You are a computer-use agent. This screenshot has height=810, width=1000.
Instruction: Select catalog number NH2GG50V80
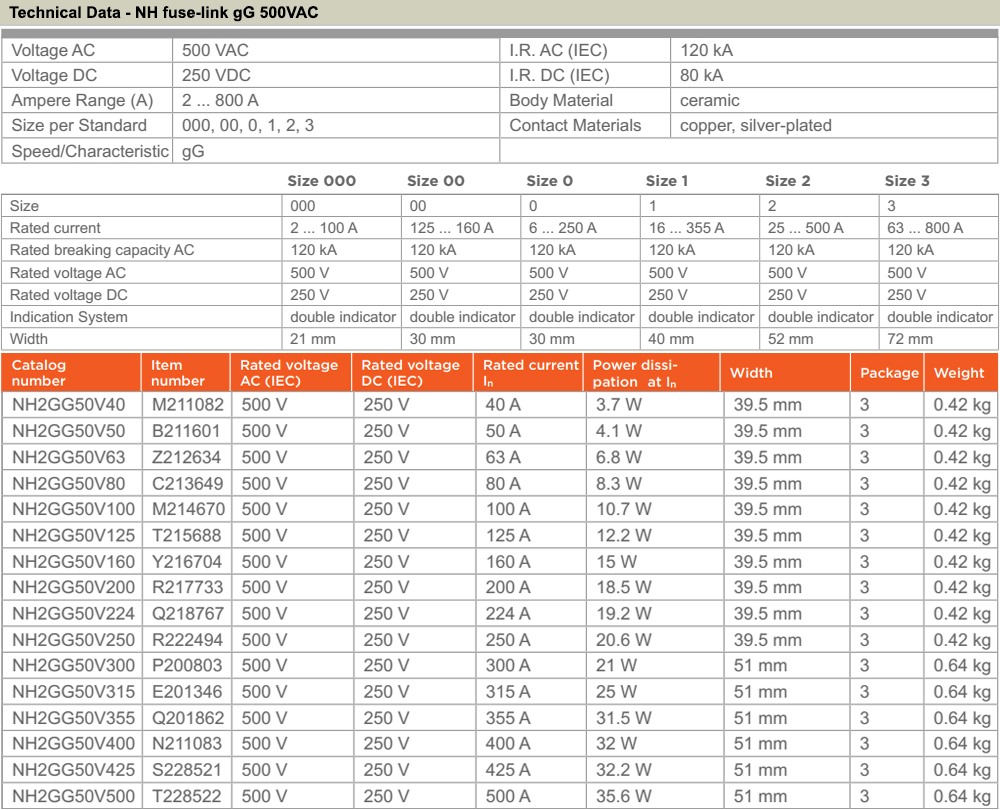pyautogui.click(x=69, y=483)
